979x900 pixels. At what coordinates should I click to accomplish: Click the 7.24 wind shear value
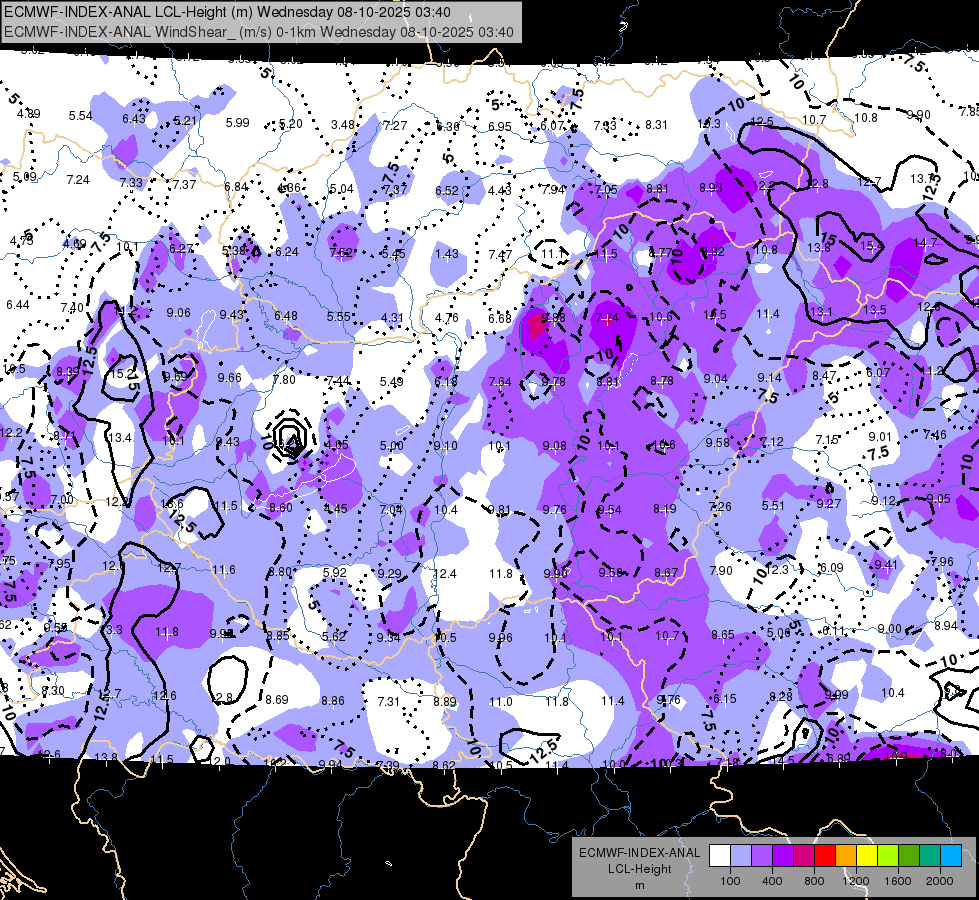[78, 180]
